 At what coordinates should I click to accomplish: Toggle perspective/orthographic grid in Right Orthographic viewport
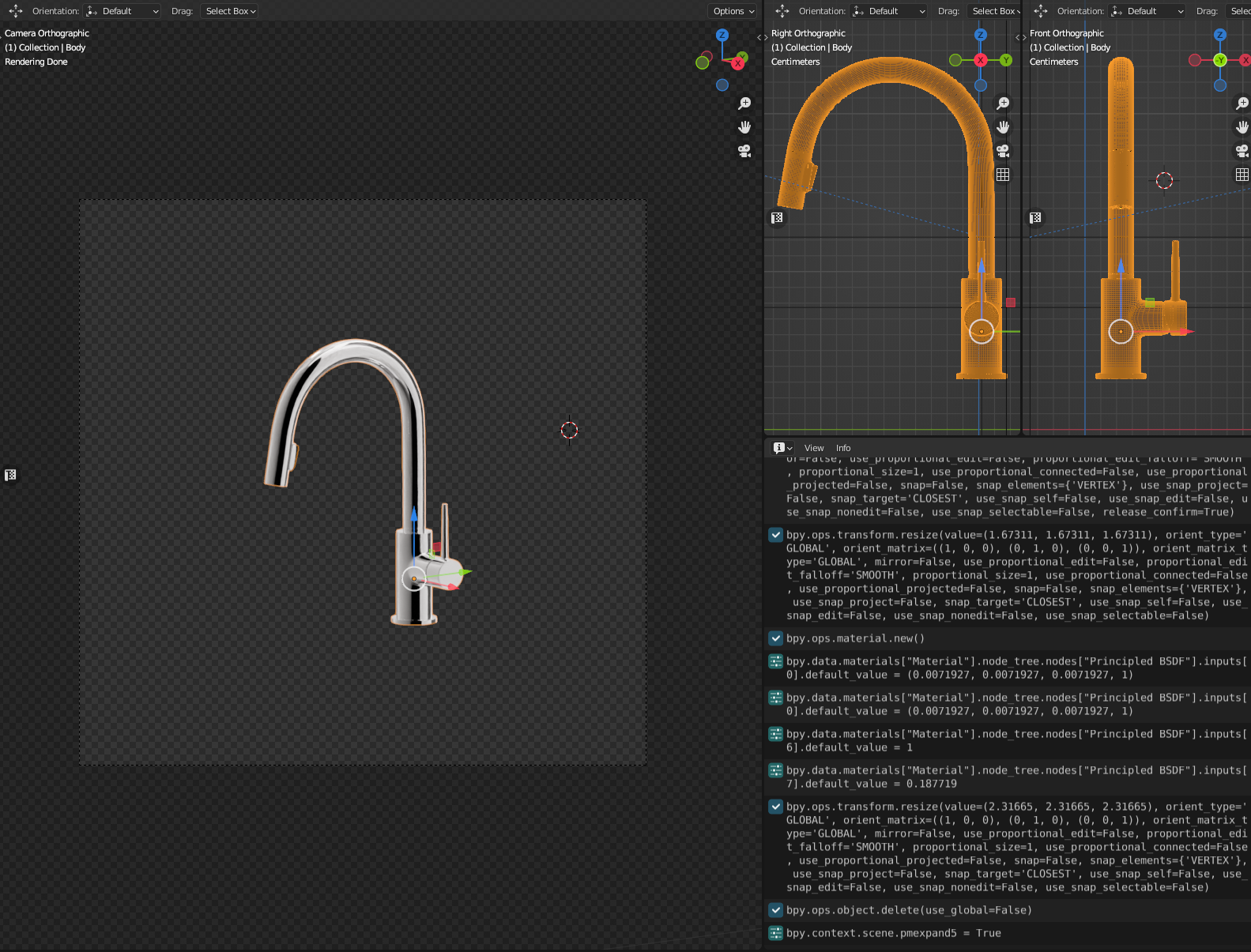point(1003,175)
